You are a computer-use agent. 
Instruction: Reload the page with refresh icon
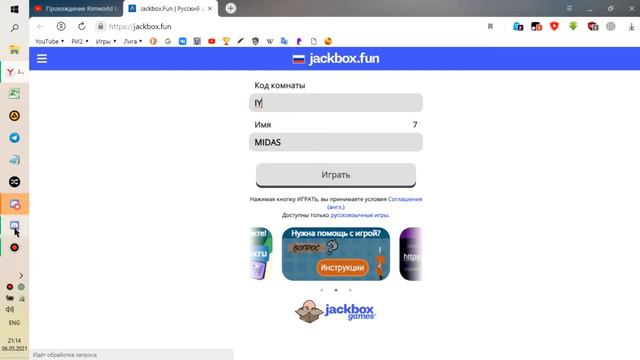point(82,27)
